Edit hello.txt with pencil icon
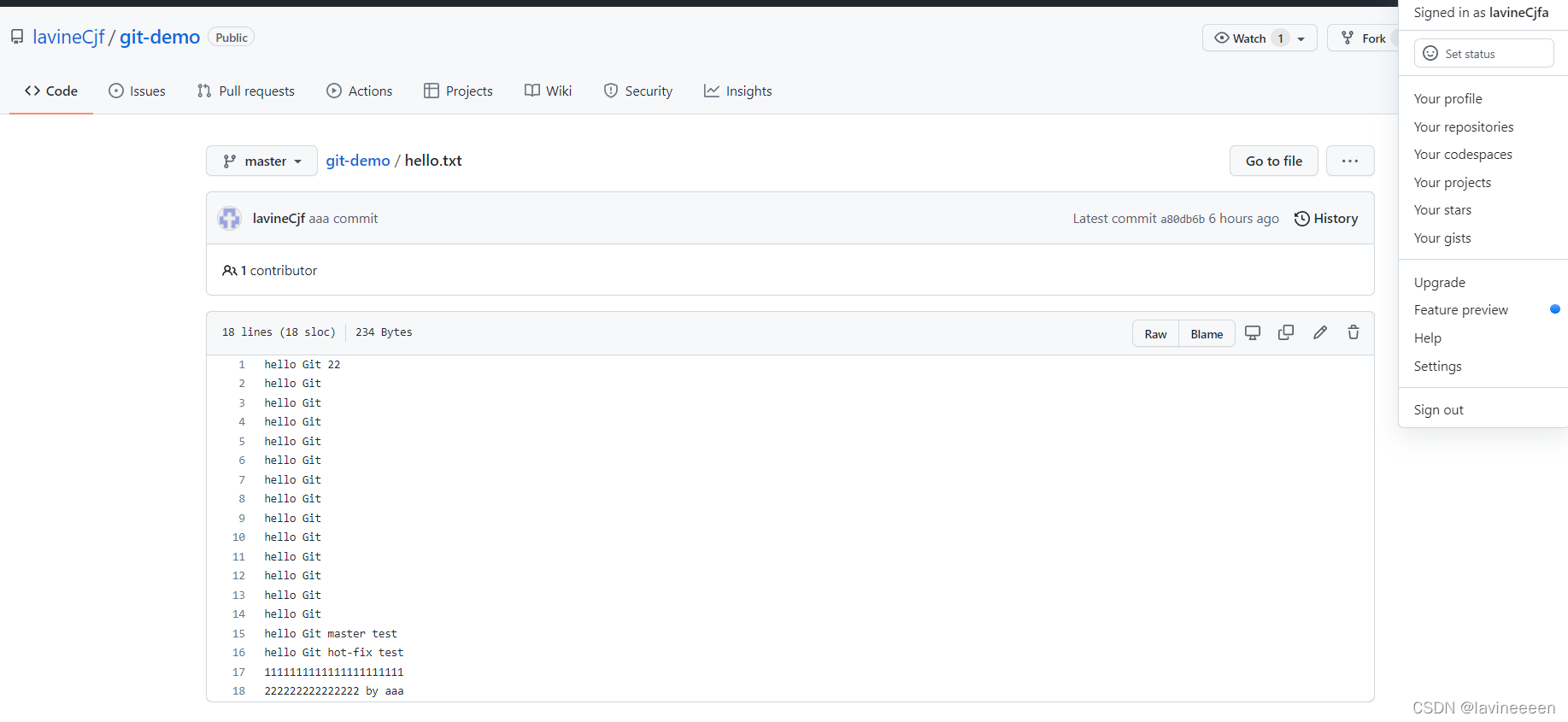The image size is (1568, 722). pyautogui.click(x=1320, y=332)
